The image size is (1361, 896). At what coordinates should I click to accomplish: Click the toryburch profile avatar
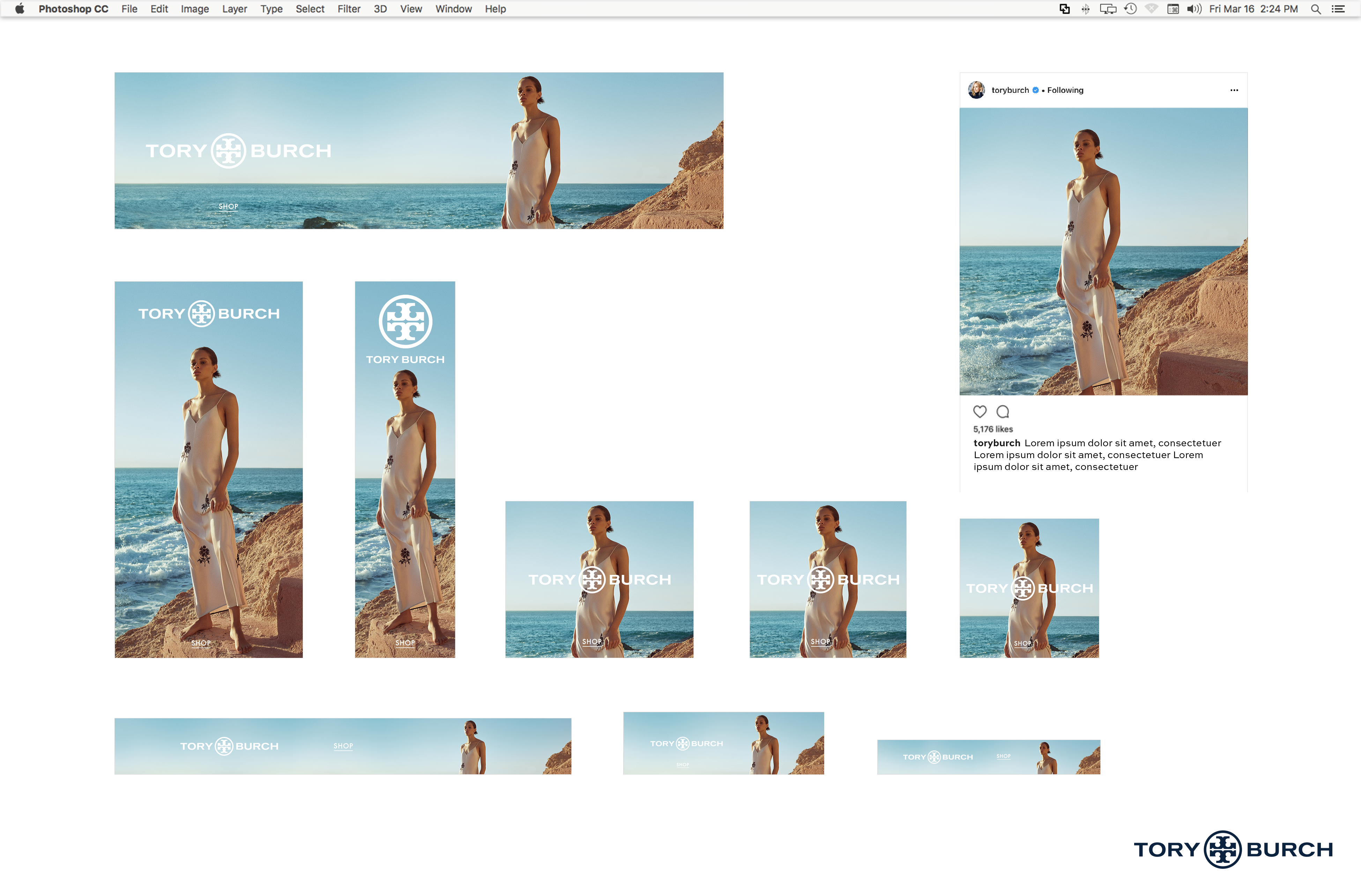click(976, 90)
